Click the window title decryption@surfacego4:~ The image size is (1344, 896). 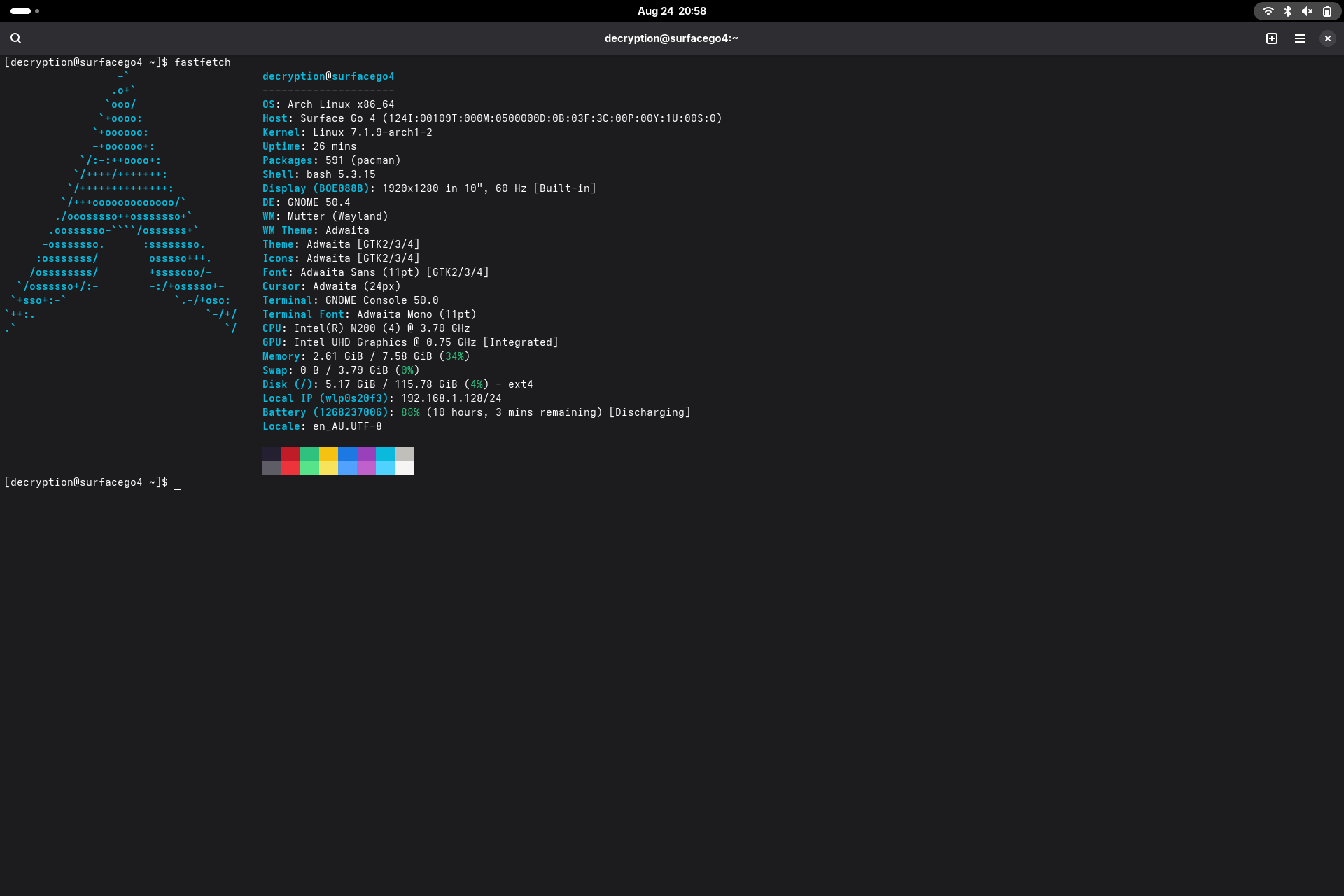click(671, 38)
